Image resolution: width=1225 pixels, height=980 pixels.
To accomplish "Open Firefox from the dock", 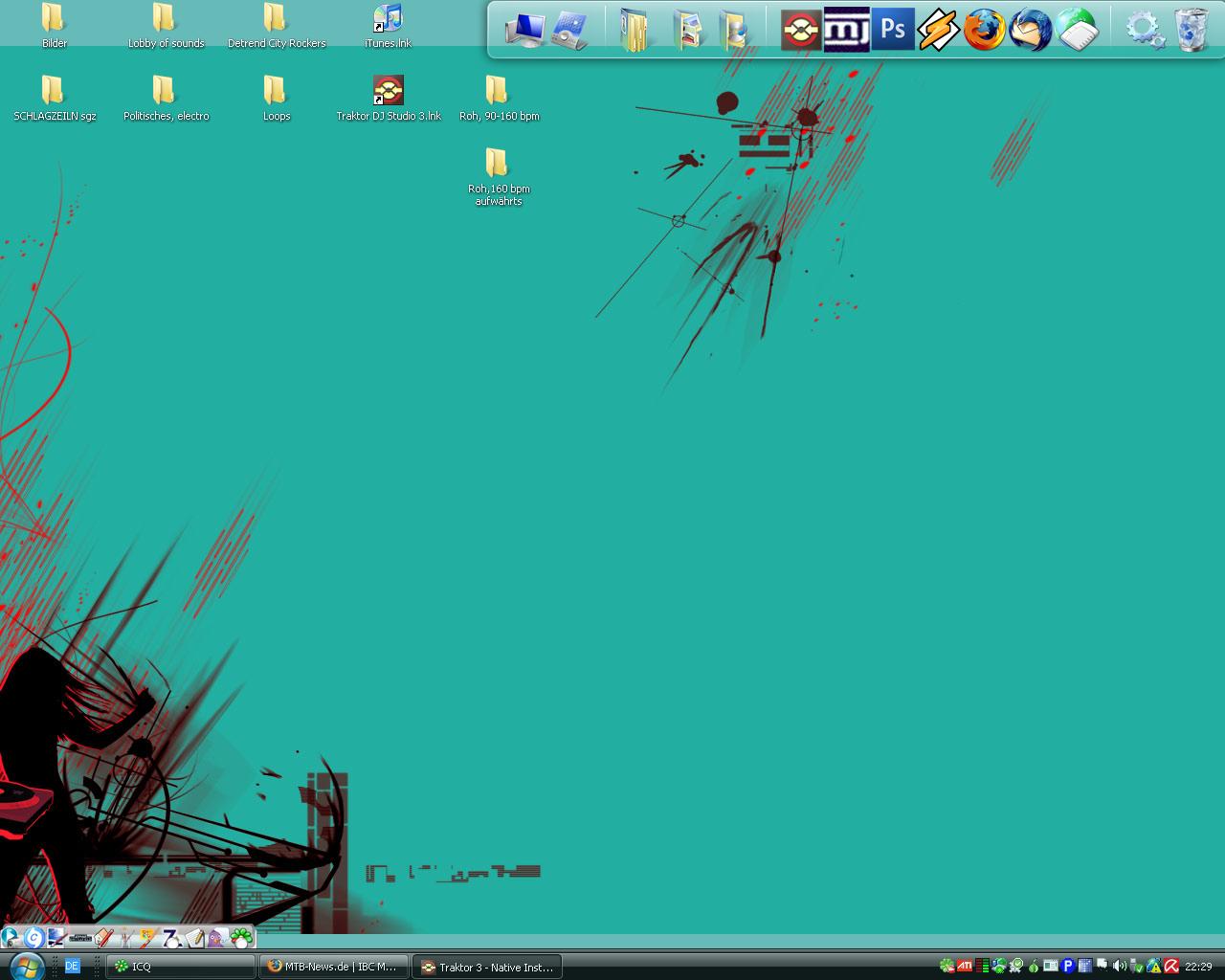I will pyautogui.click(x=984, y=30).
